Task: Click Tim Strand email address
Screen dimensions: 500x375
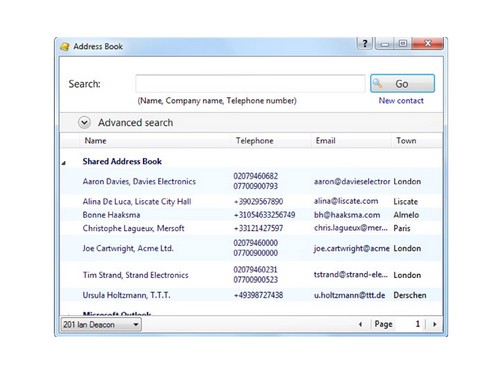Action: [351, 275]
